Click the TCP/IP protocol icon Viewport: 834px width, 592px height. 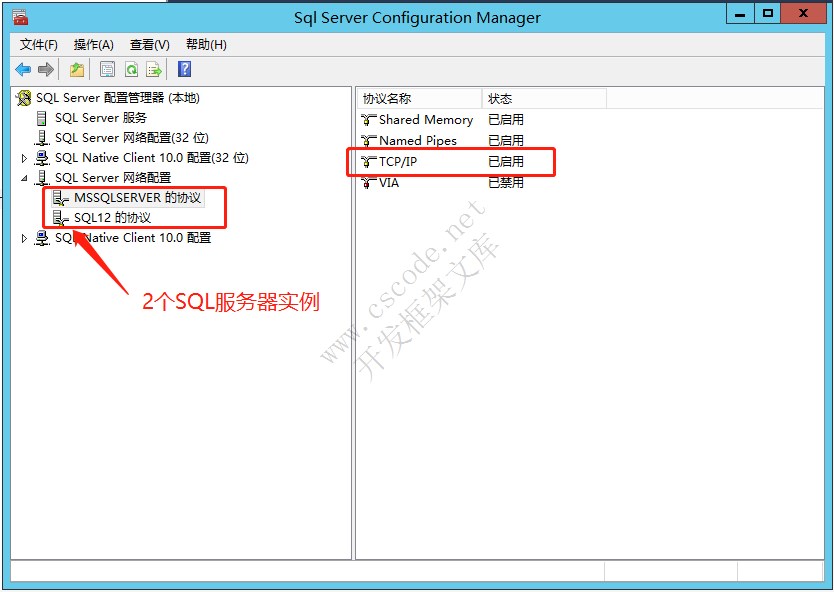tap(368, 162)
